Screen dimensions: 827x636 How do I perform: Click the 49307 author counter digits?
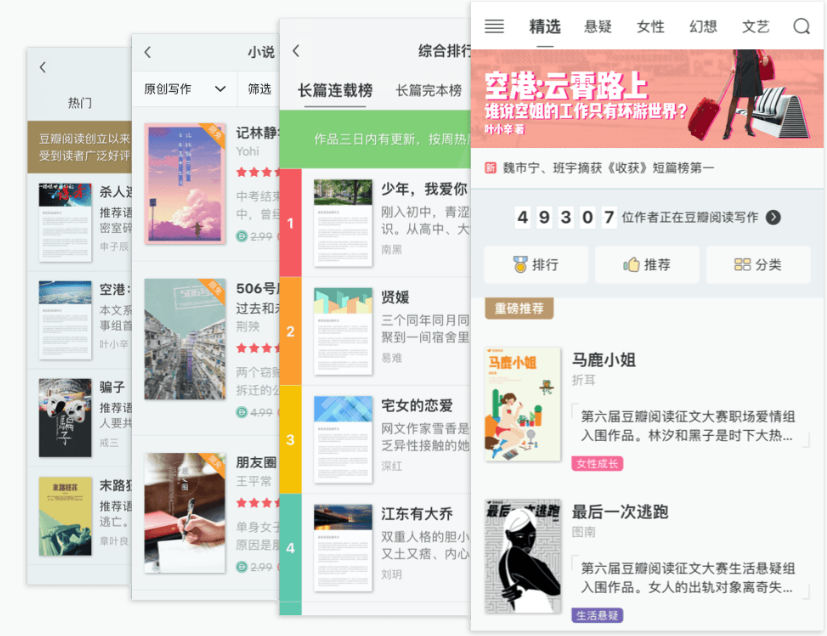tap(566, 217)
